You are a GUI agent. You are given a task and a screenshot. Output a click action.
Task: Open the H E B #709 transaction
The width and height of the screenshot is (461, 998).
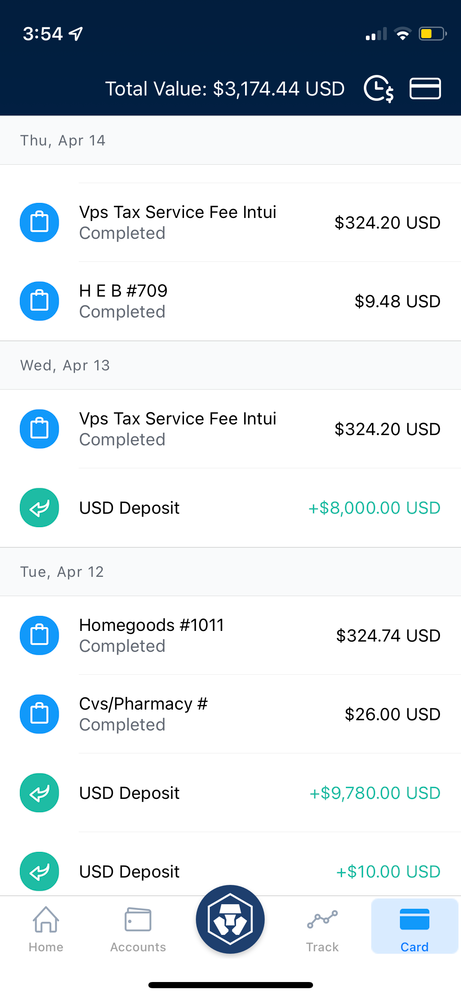[x=230, y=301]
